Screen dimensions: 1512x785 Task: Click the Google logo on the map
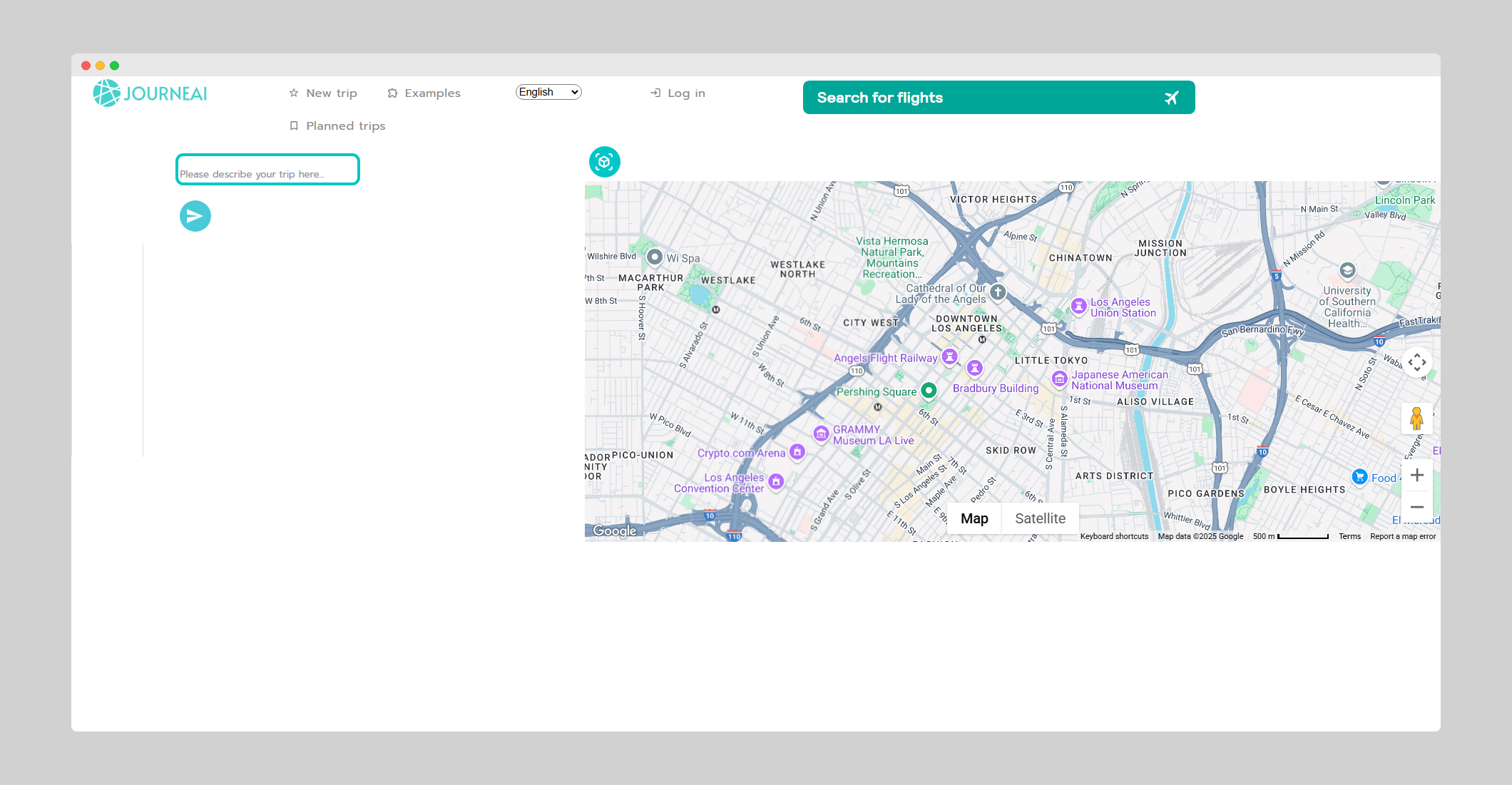coord(615,530)
